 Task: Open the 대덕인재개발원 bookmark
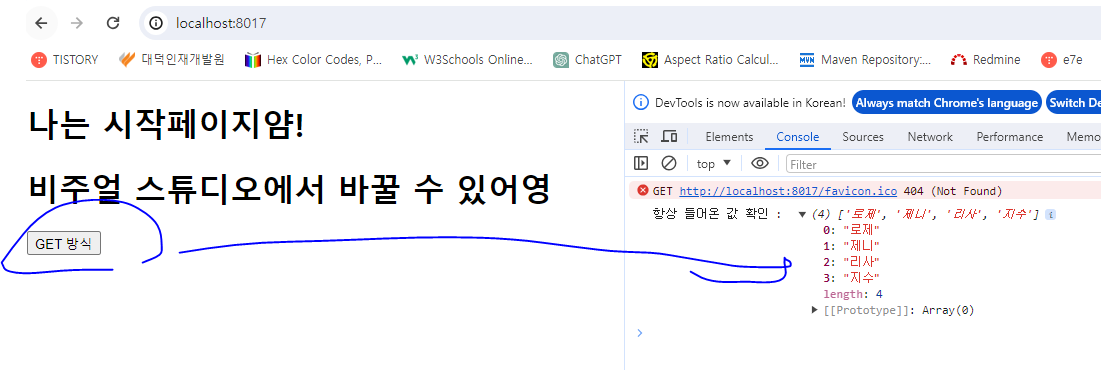(171, 60)
